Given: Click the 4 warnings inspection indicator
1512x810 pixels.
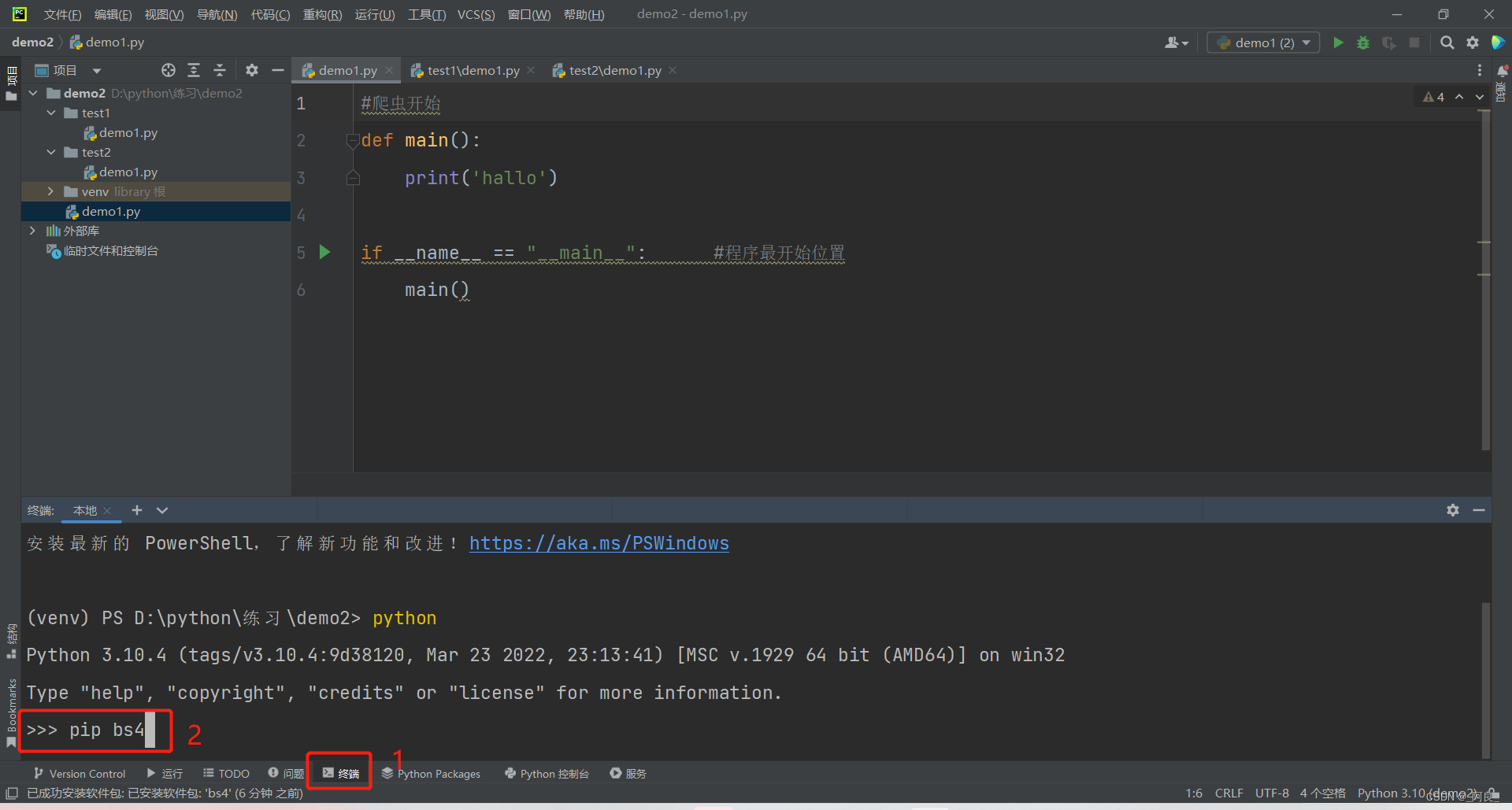Looking at the screenshot, I should 1433,97.
